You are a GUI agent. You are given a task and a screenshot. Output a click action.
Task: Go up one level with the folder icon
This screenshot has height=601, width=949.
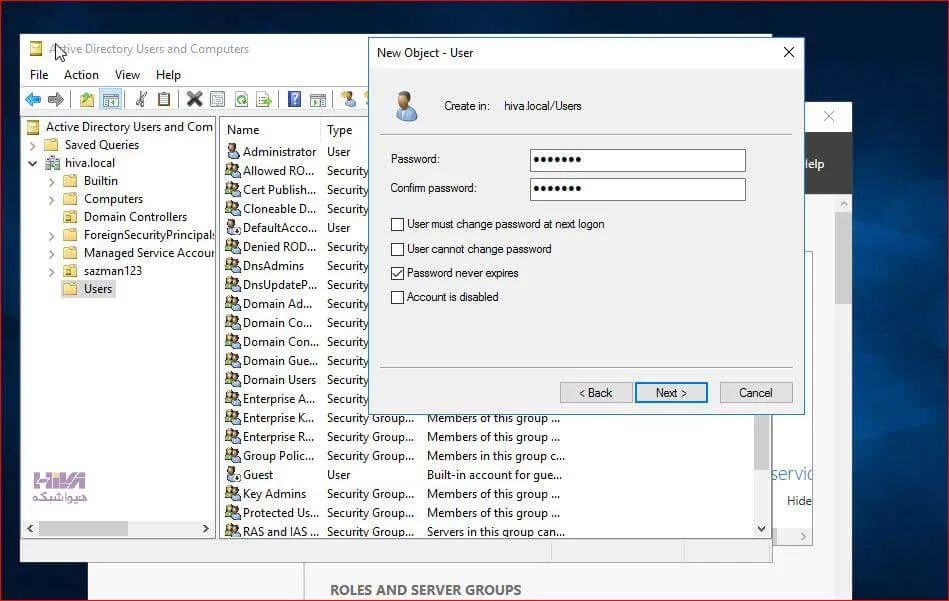pyautogui.click(x=87, y=99)
